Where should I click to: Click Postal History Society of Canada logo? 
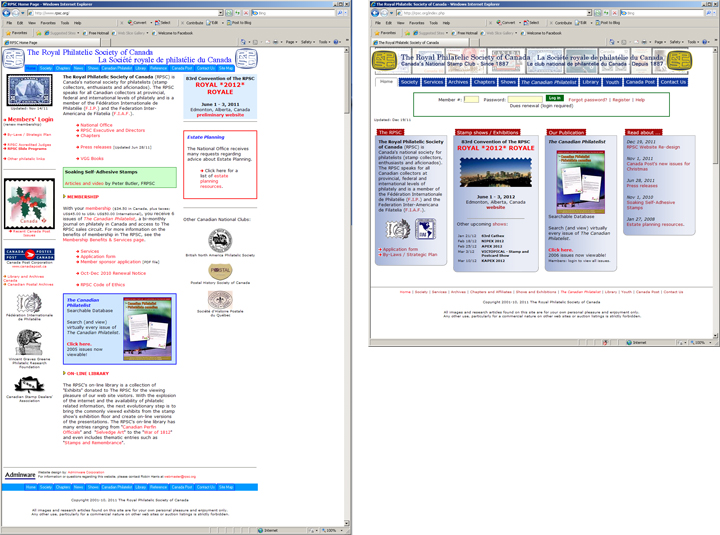point(220,270)
